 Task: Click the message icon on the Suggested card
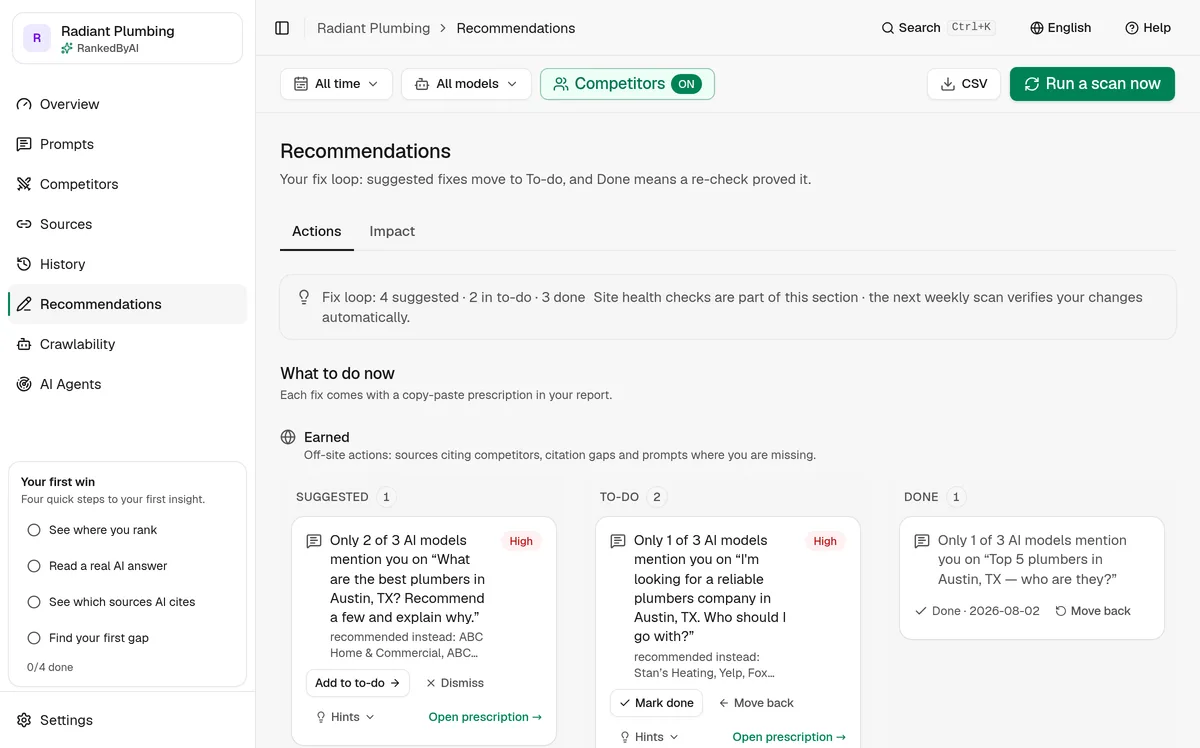click(313, 541)
